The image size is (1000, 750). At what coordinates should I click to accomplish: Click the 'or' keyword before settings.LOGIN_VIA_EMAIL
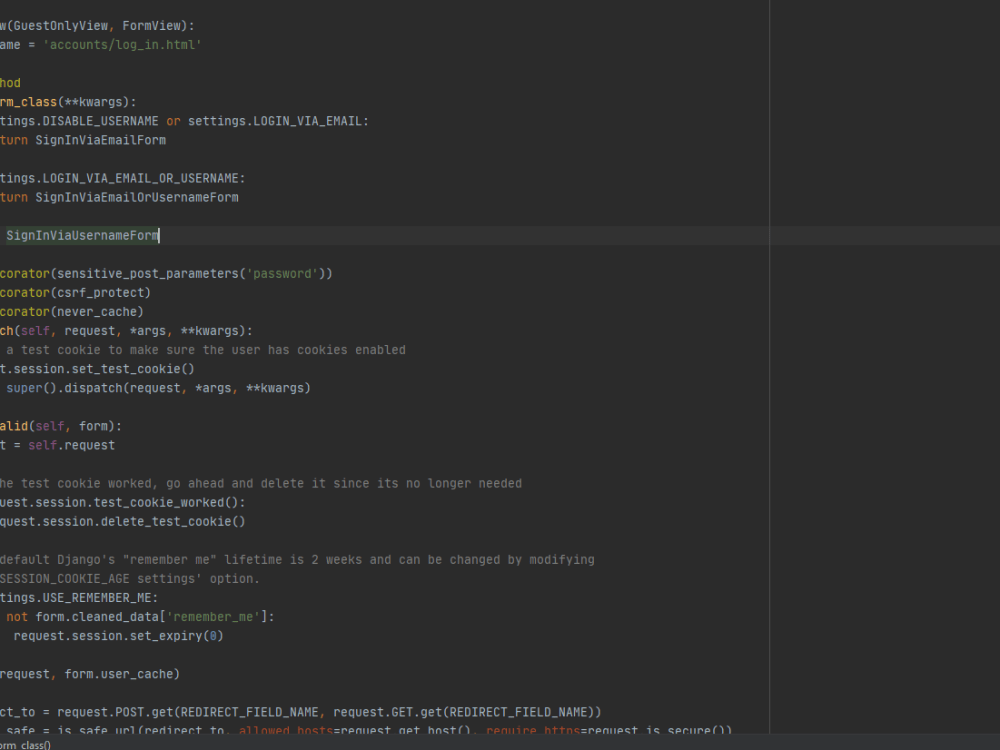(x=173, y=121)
